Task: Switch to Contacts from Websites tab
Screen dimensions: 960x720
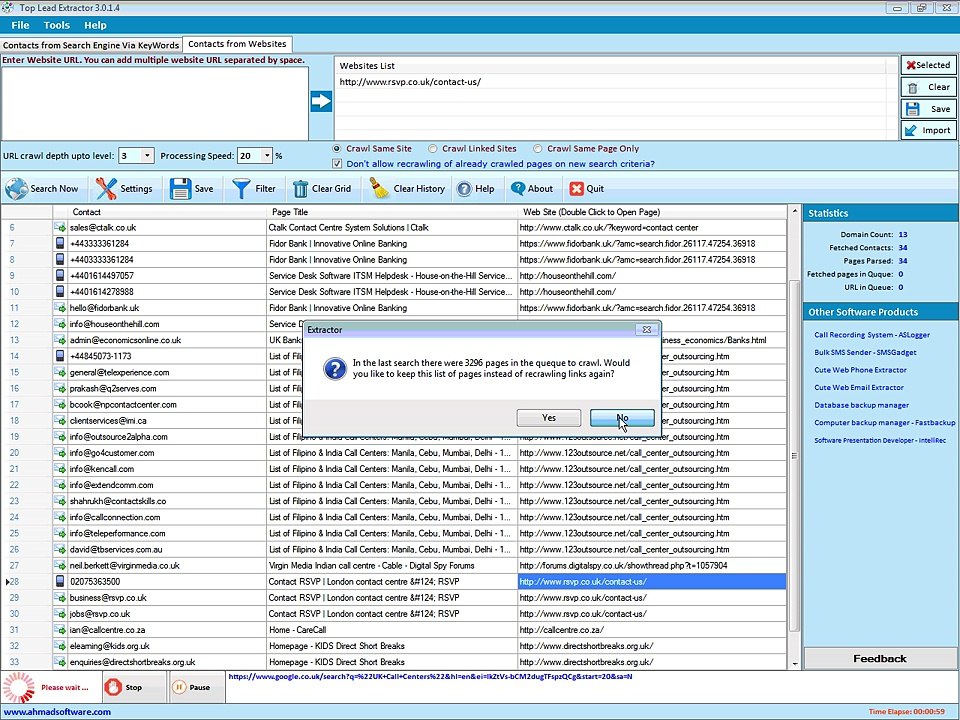Action: [237, 44]
